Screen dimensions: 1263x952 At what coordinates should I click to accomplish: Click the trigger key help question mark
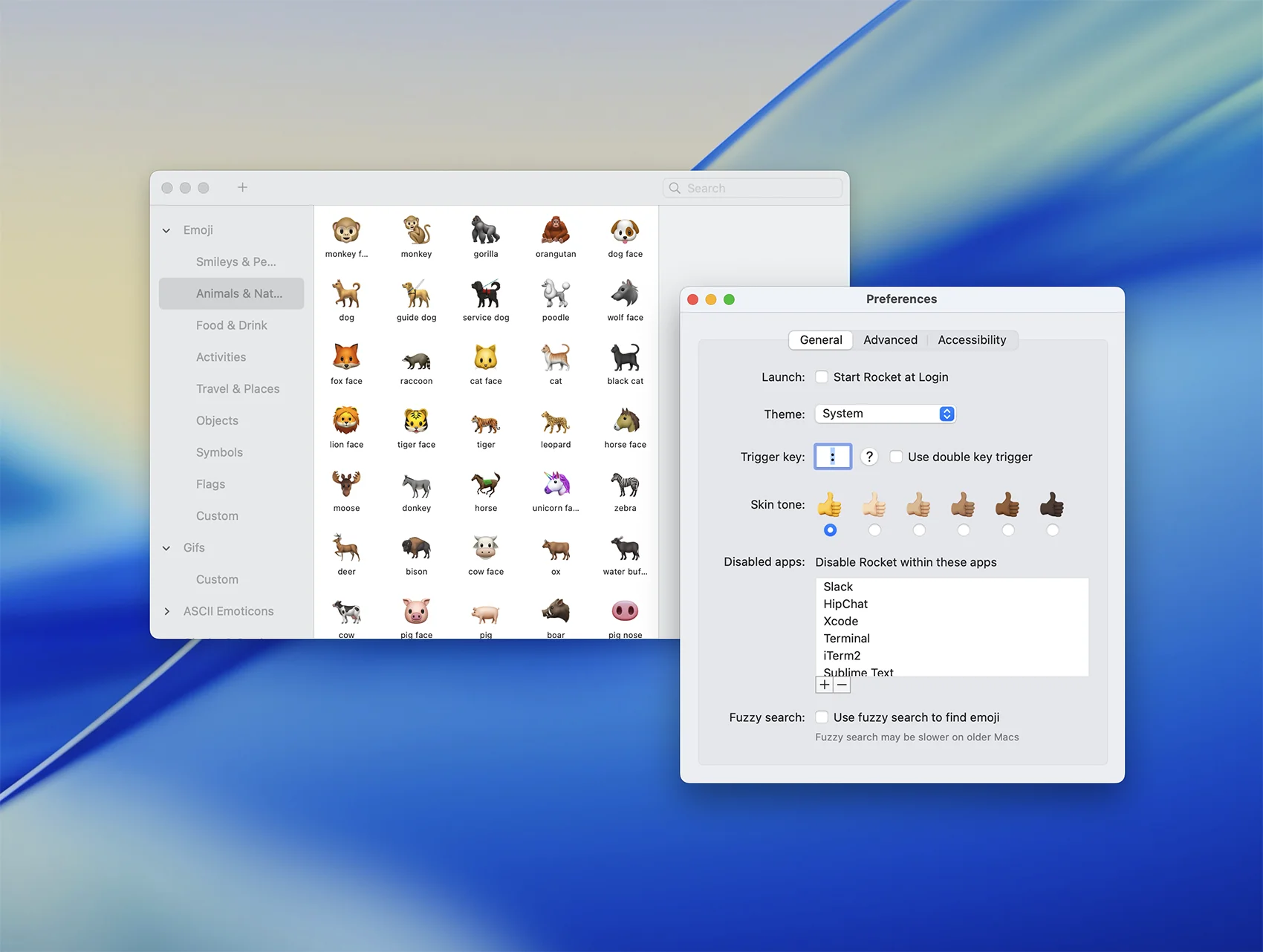tap(869, 457)
